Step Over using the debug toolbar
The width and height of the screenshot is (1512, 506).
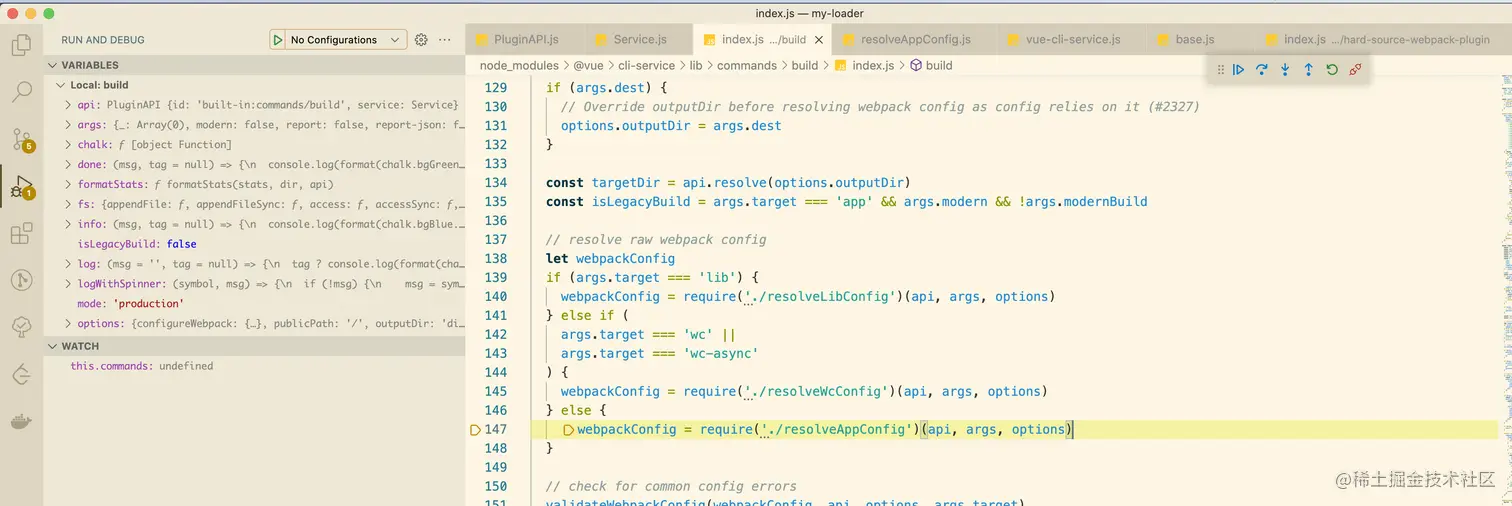(x=1262, y=70)
